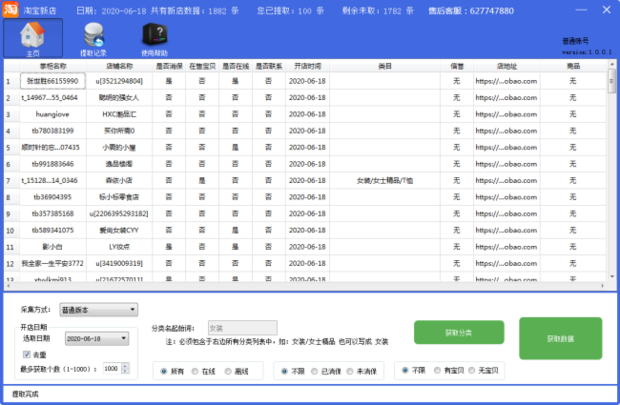Viewport: 620px width, 405px height.
Task: Click the 售后客服：627747880 text
Action: tap(471, 11)
